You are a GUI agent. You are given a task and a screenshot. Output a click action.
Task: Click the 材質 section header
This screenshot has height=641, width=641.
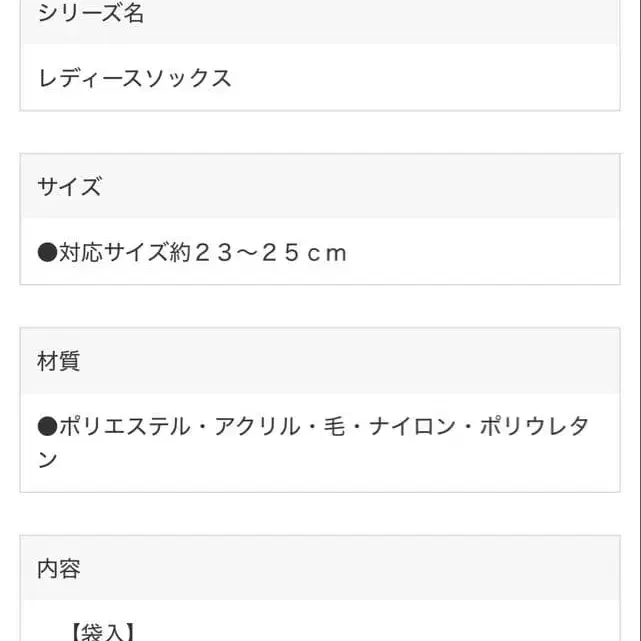59,361
